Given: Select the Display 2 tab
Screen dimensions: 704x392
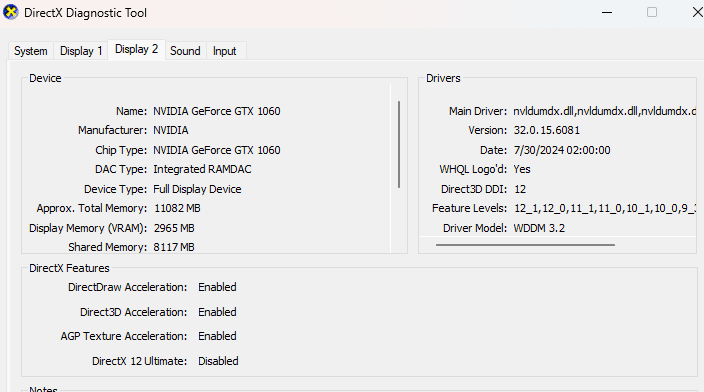Looking at the screenshot, I should pyautogui.click(x=136, y=49).
